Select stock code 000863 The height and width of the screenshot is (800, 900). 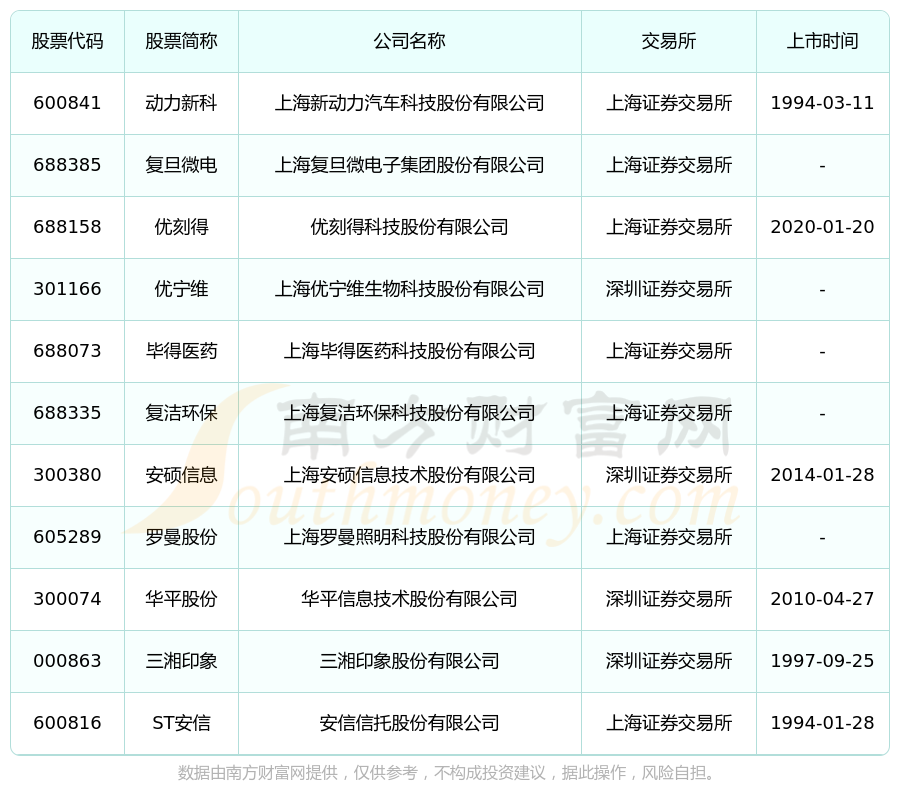[x=67, y=661]
